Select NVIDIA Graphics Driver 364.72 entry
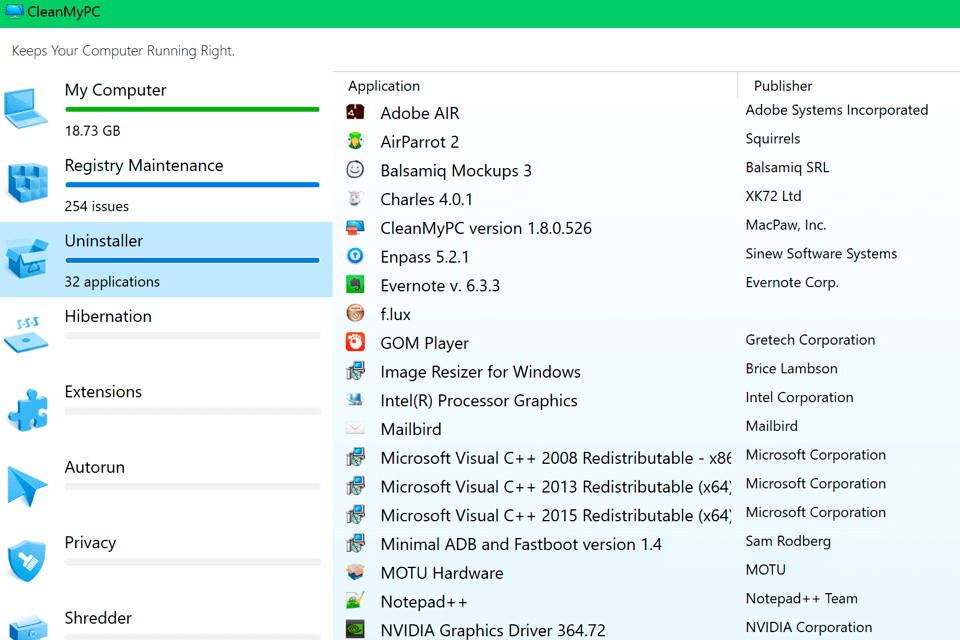This screenshot has width=960, height=640. pyautogui.click(x=492, y=631)
